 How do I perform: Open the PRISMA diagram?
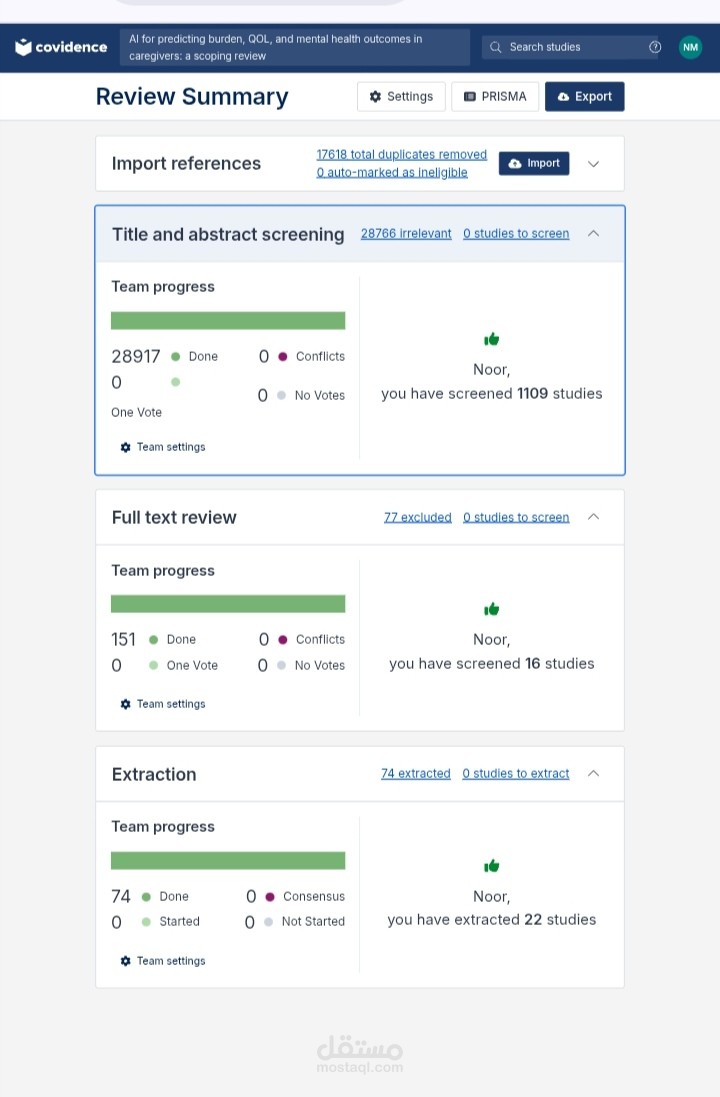495,96
